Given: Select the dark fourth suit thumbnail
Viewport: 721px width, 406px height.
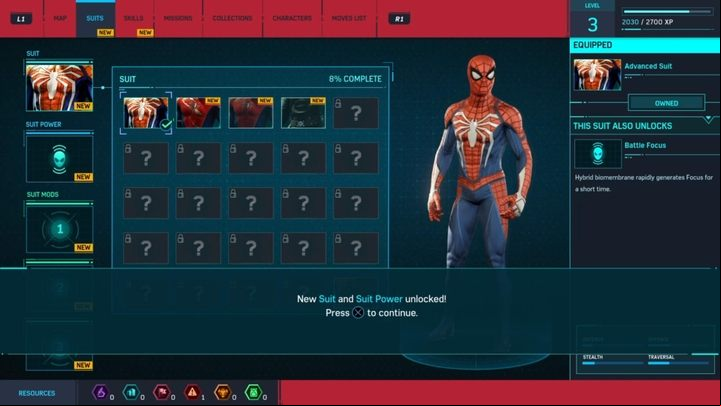Looking at the screenshot, I should pyautogui.click(x=303, y=113).
